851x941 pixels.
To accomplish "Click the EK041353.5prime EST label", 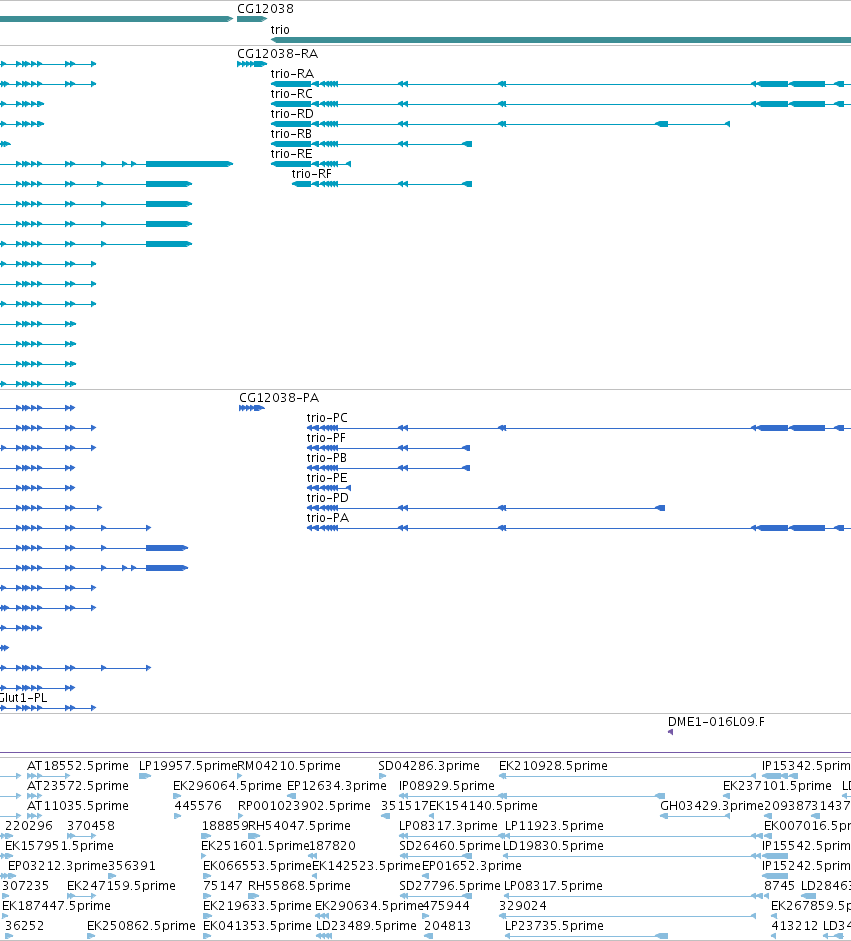I will click(257, 926).
